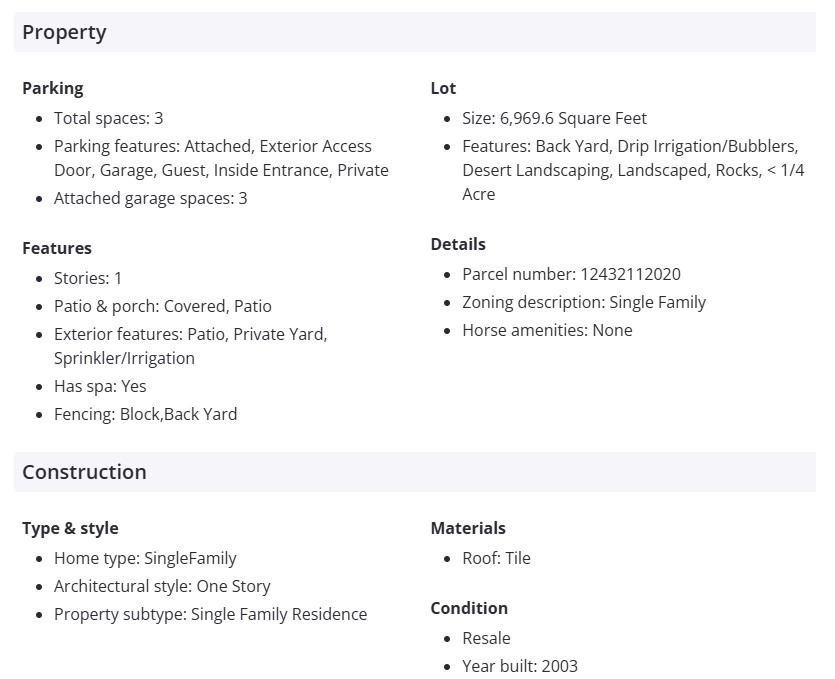Screen dimensions: 835x679
Task: Click the Details subheading
Action: click(x=458, y=244)
